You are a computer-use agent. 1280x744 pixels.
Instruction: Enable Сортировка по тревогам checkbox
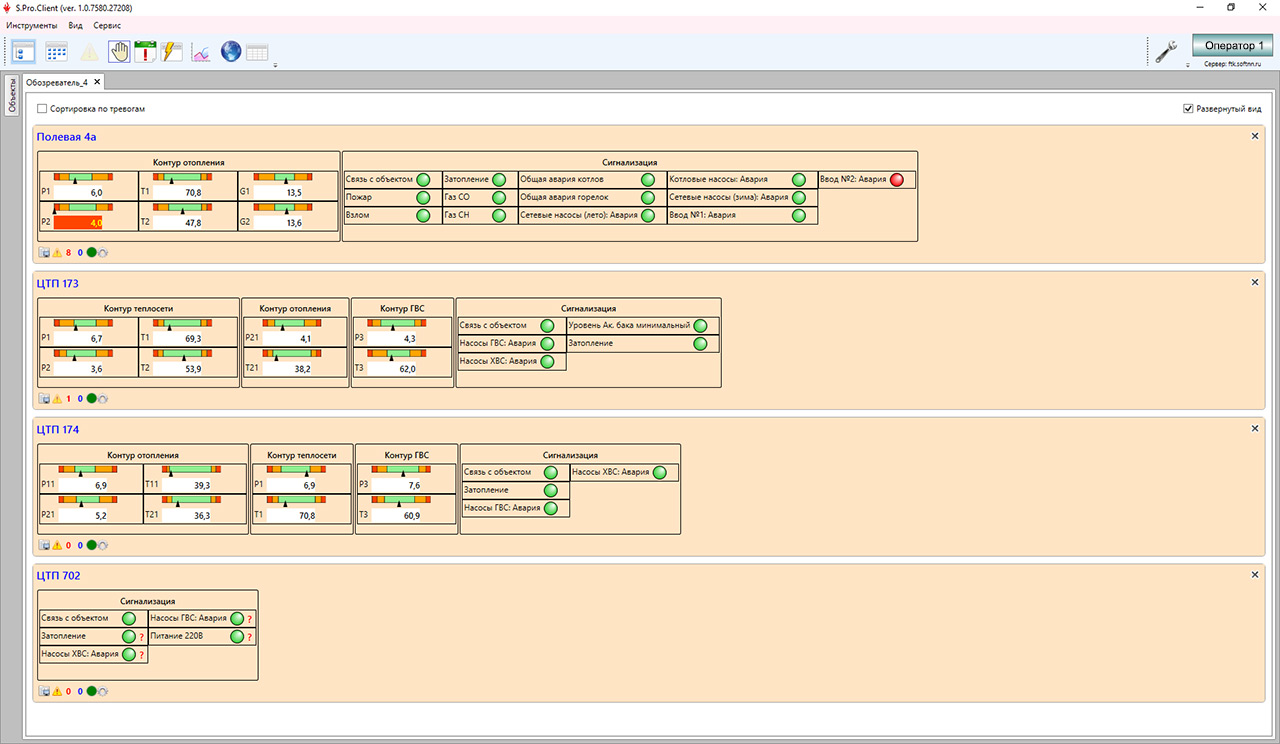coord(42,108)
